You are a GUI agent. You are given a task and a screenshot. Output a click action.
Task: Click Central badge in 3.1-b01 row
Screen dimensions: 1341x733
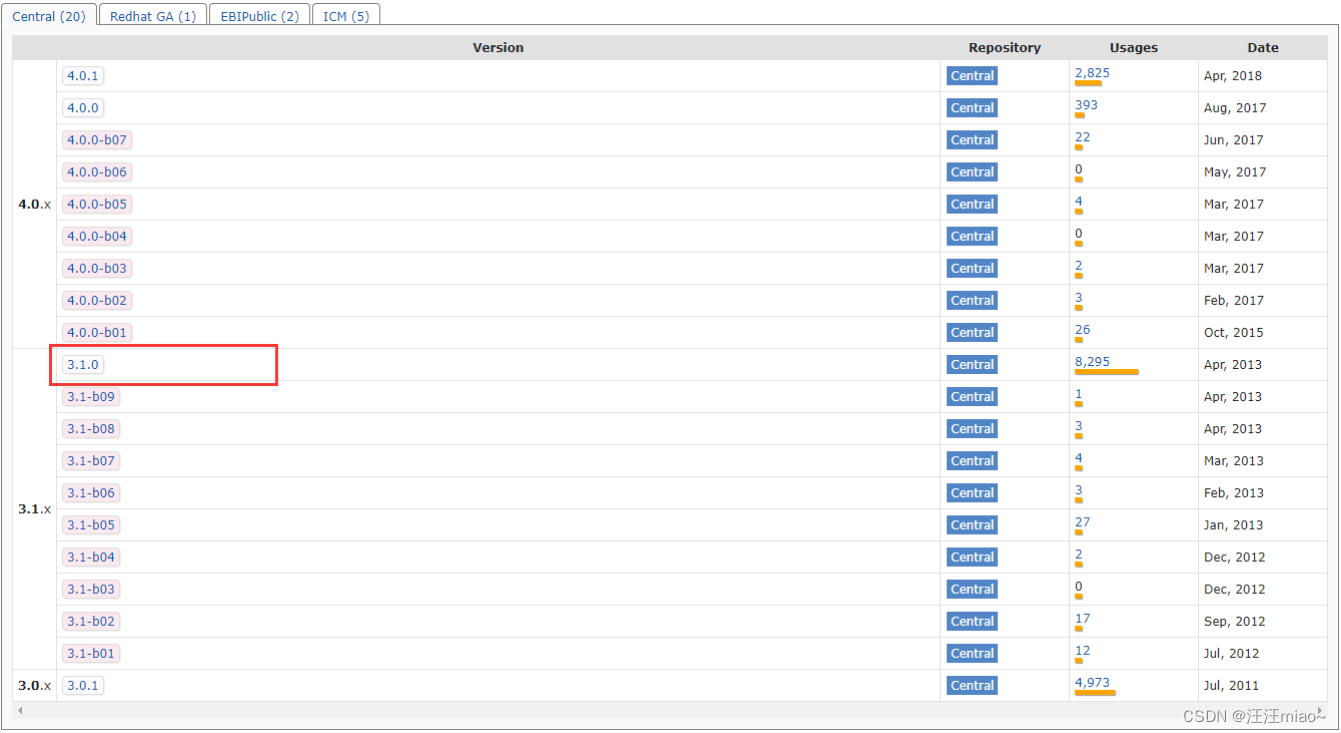point(972,653)
